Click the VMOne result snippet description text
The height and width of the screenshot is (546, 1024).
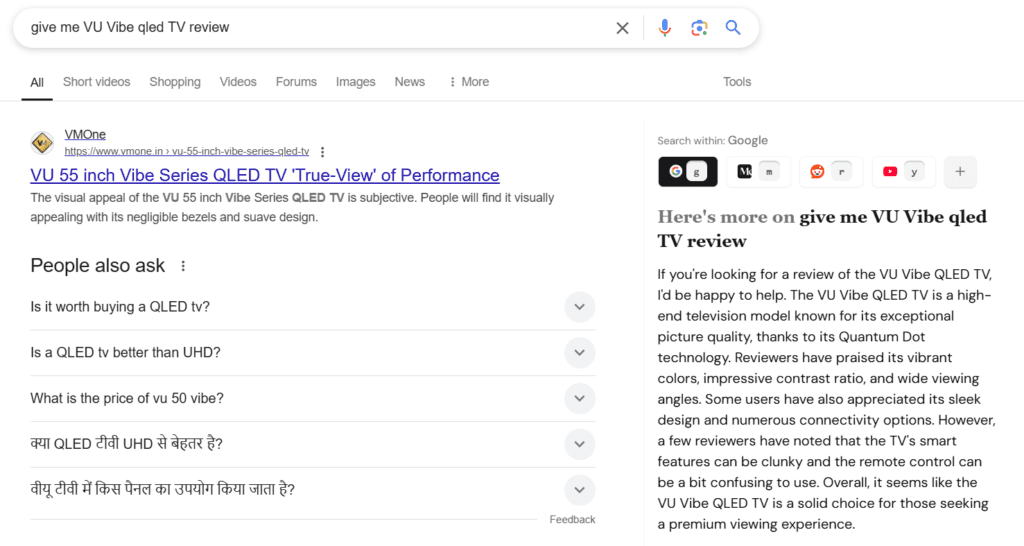pos(292,208)
